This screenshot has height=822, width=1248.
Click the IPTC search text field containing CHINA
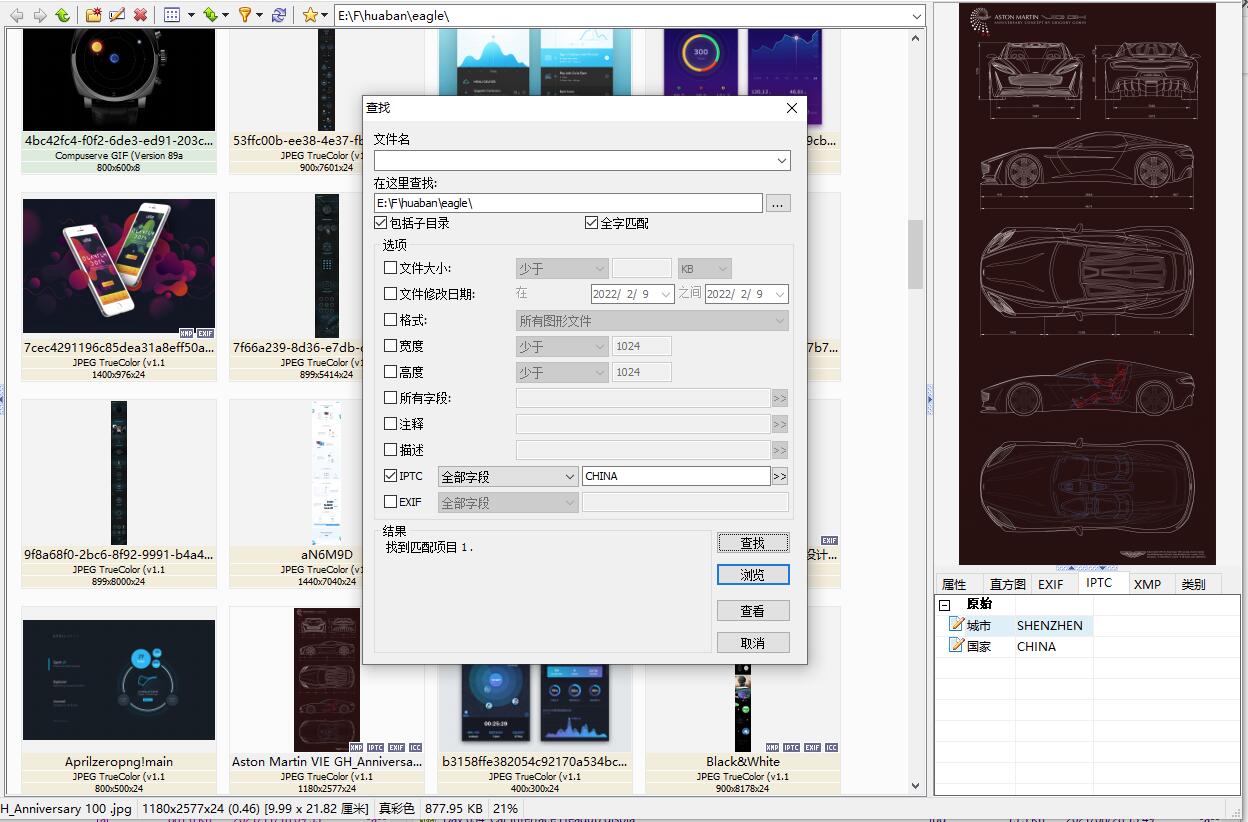[x=675, y=476]
